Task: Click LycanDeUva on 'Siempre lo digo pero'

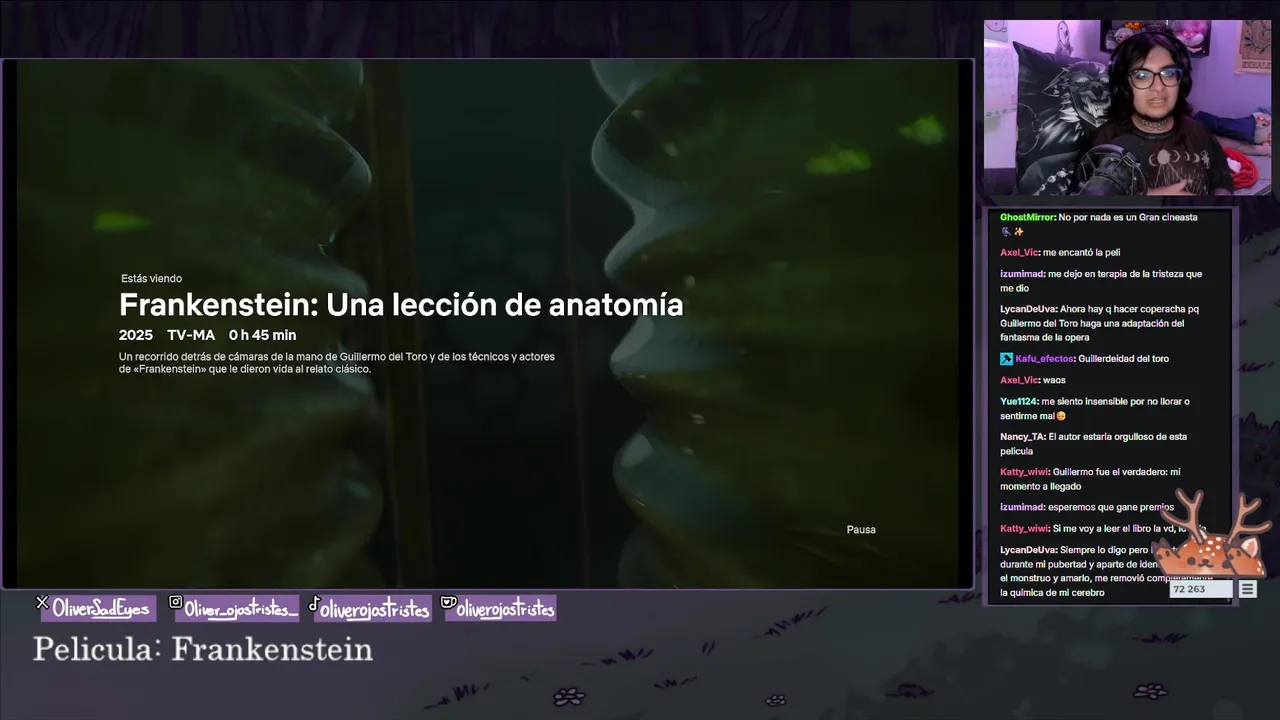Action: click(1028, 550)
